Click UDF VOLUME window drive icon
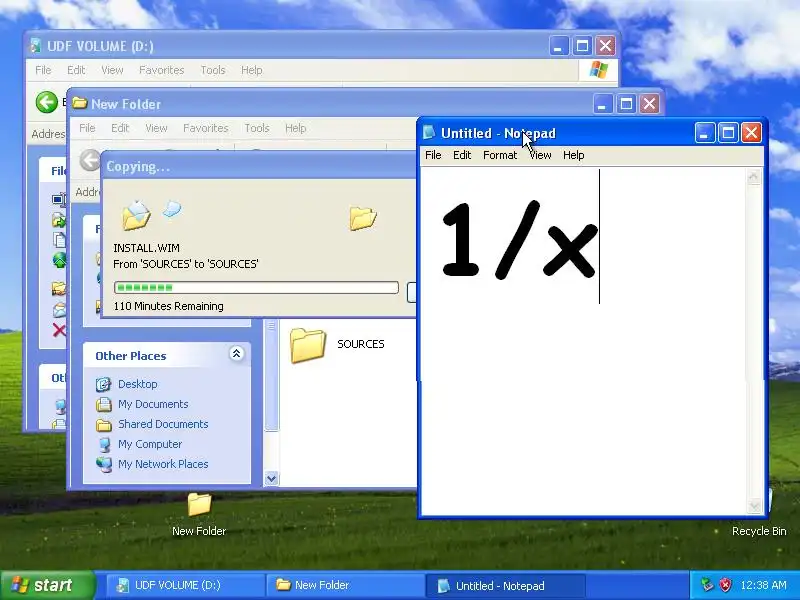800x600 pixels. click(35, 45)
